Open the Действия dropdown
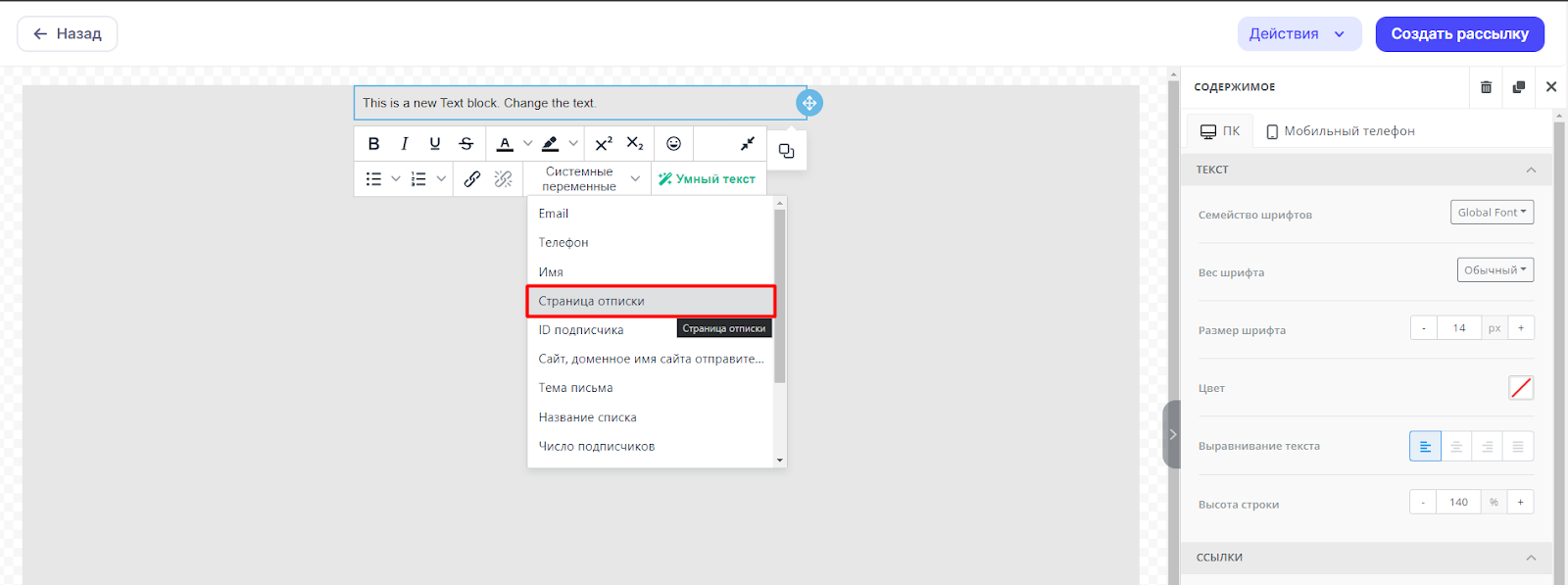The width and height of the screenshot is (1568, 585). click(x=1299, y=34)
